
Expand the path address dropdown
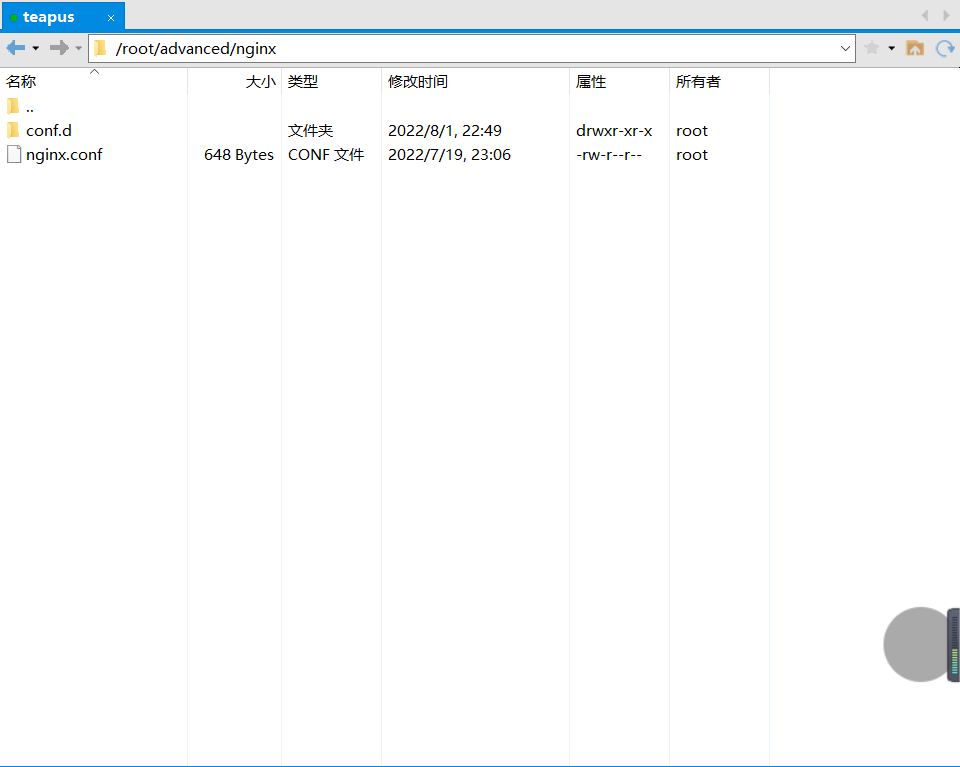point(845,48)
